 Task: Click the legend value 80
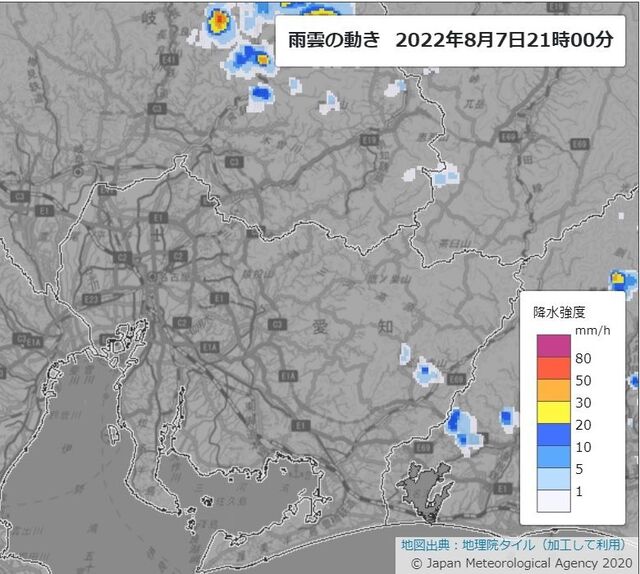(x=583, y=358)
